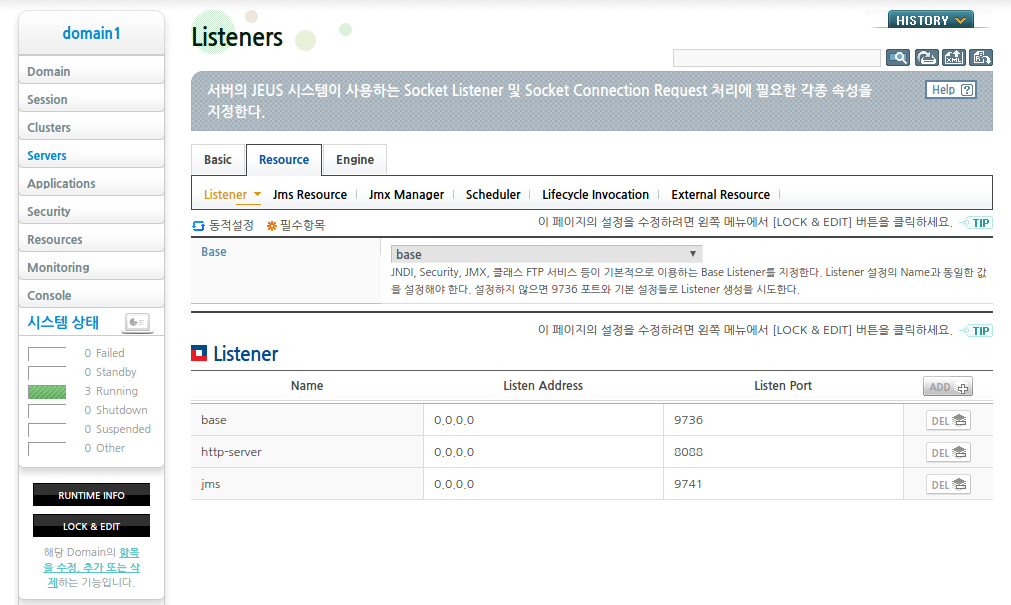Screen dimensions: 1011x605
Task: Switch to the Engine tab
Action: [355, 159]
